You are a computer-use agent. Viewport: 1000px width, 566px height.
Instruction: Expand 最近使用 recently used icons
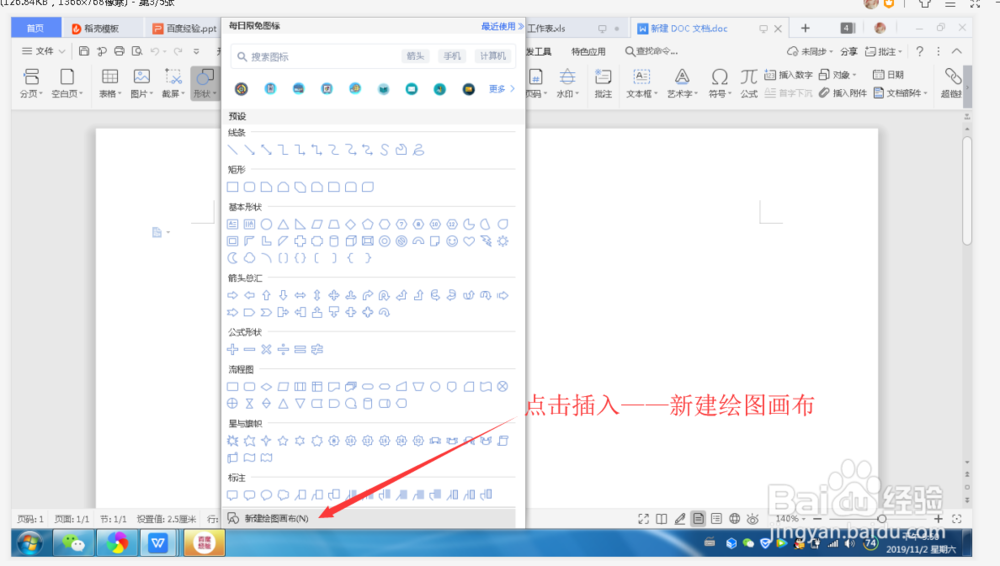[503, 26]
